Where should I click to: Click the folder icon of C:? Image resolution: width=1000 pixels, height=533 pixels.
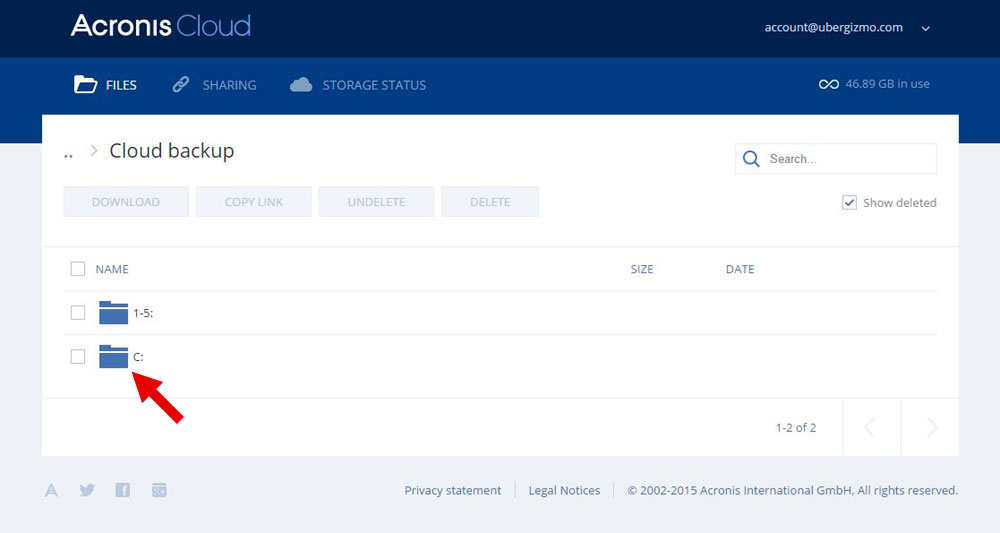click(x=114, y=356)
